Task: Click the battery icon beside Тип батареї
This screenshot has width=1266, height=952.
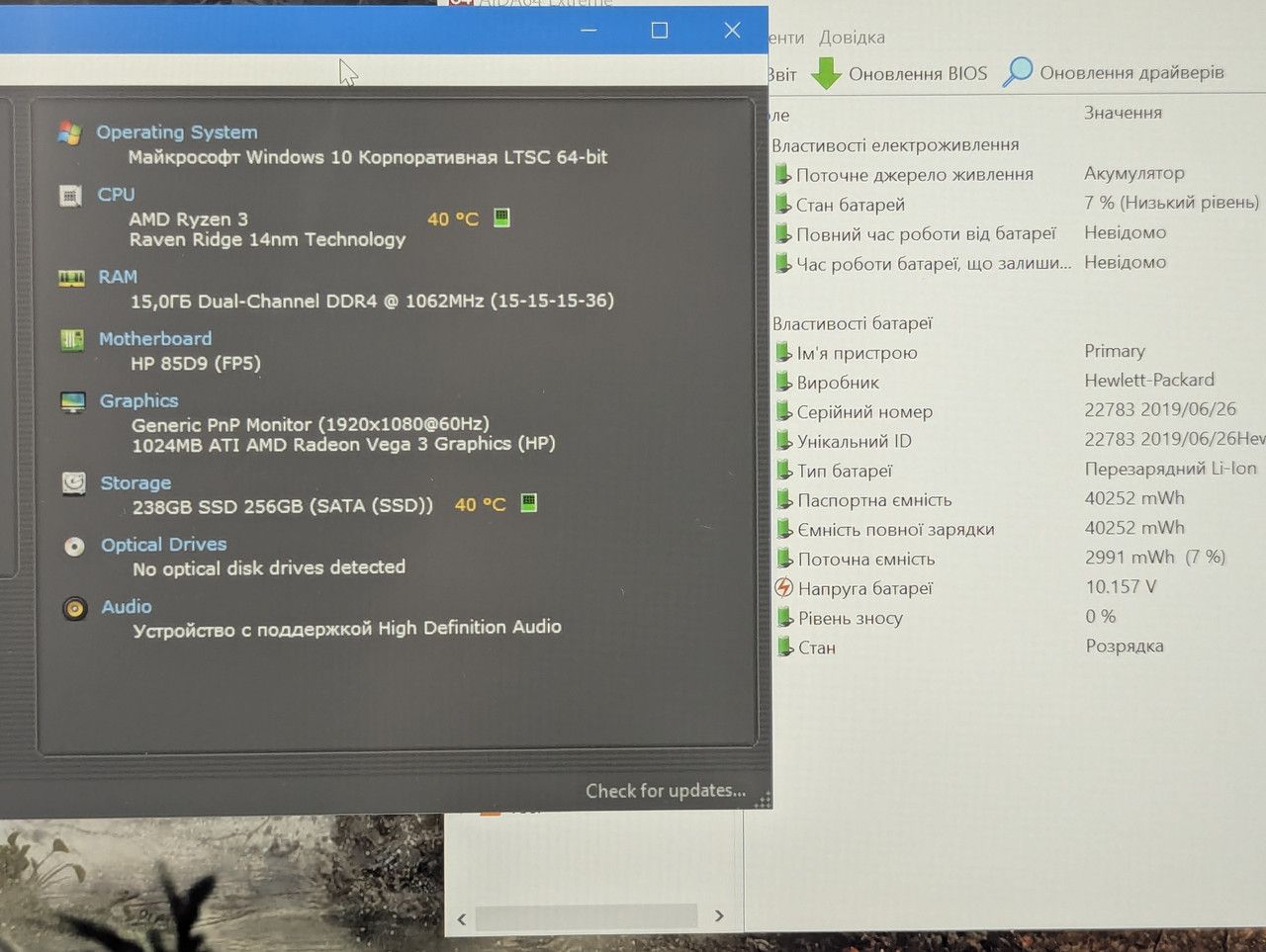Action: point(784,471)
